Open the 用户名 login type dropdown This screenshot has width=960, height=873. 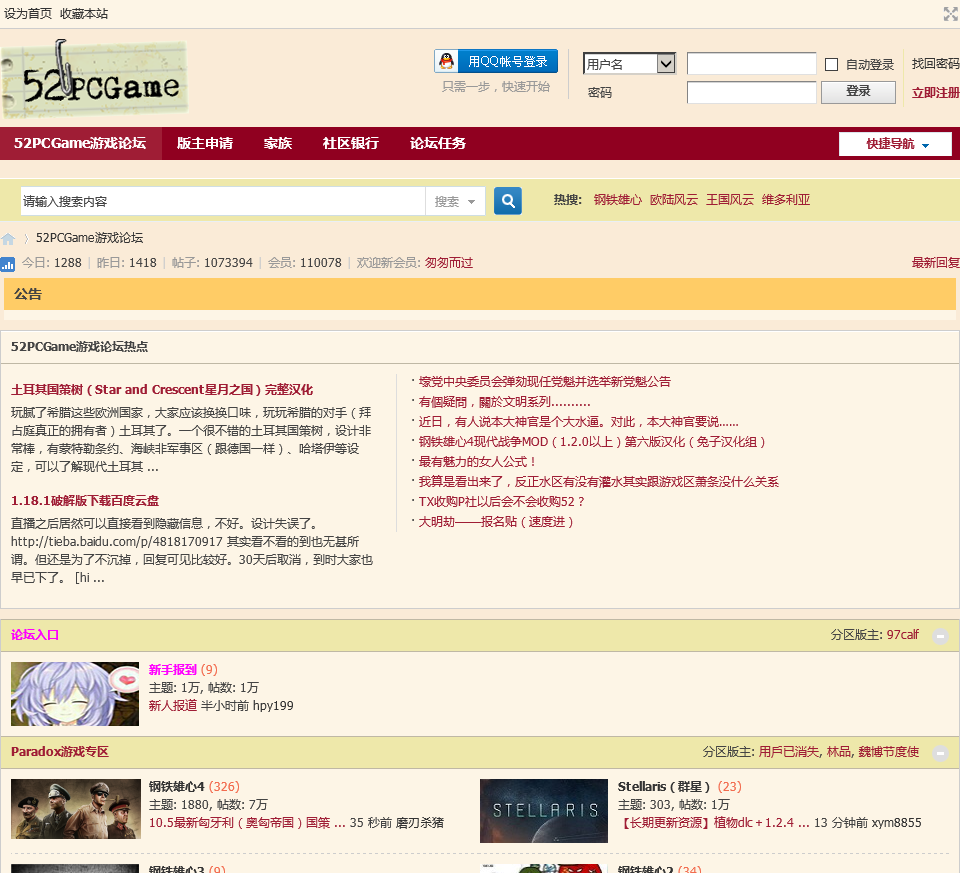[x=629, y=64]
